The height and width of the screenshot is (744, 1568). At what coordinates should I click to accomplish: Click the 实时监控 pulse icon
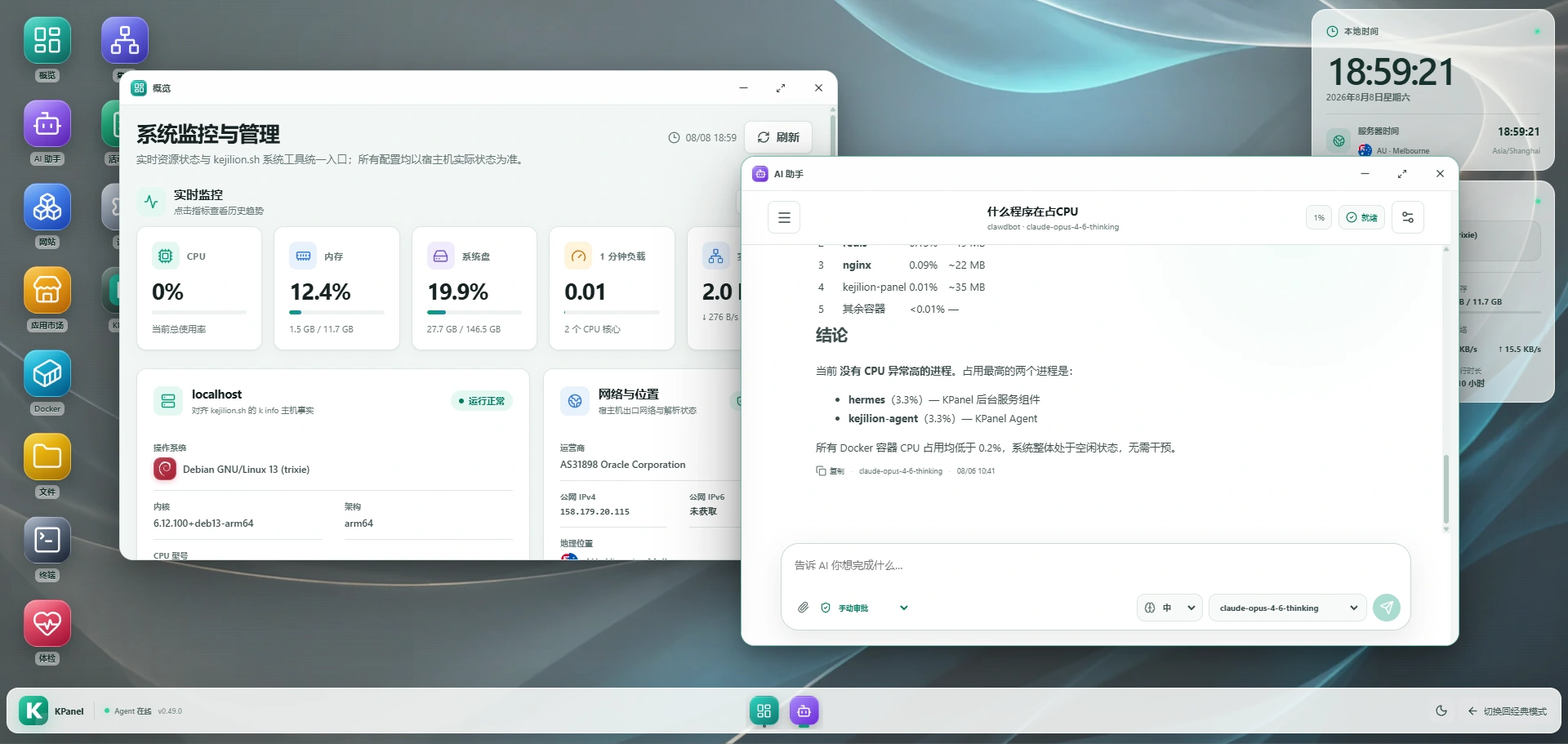(x=151, y=202)
